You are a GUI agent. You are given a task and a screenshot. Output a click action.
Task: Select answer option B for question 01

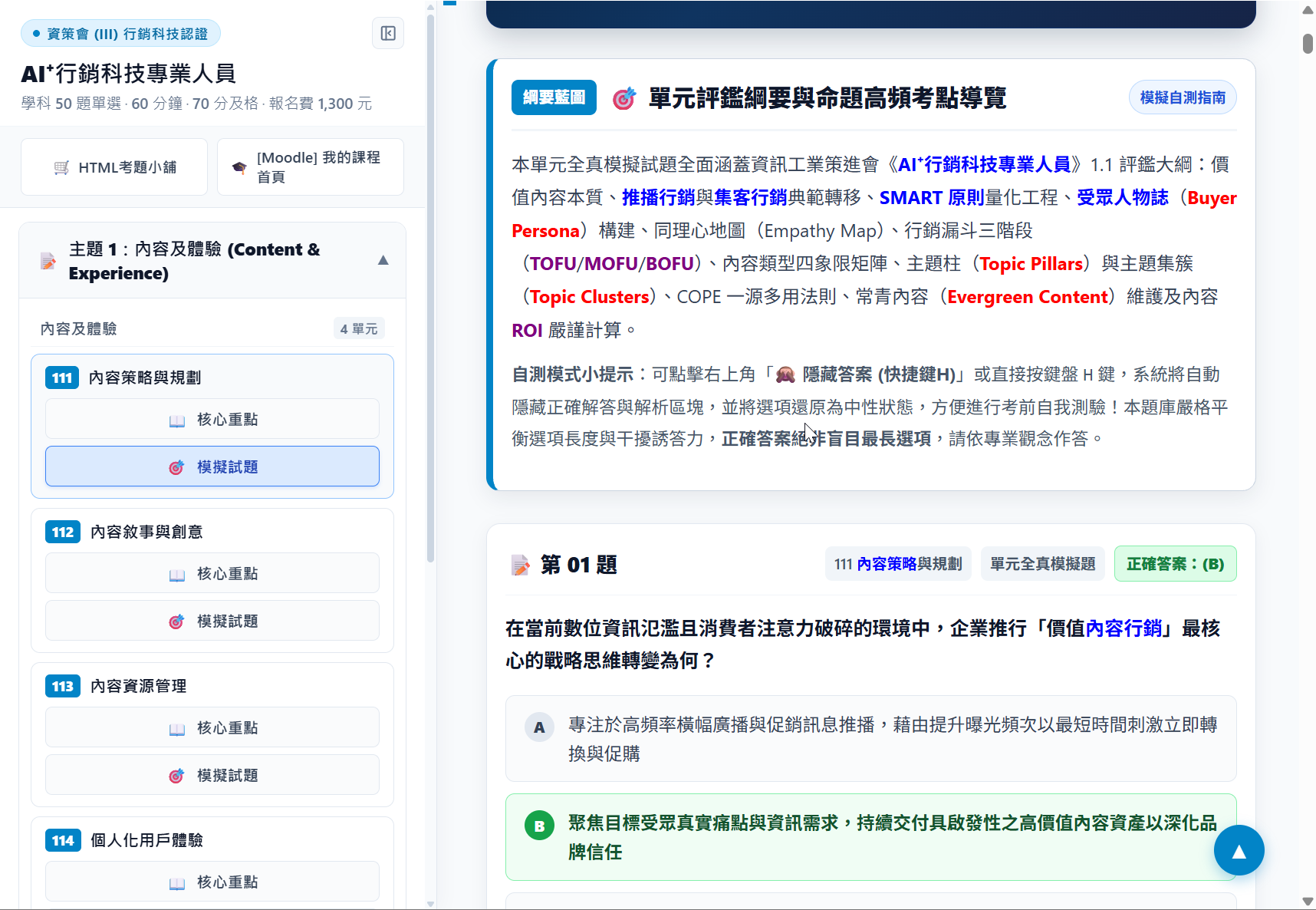point(871,837)
